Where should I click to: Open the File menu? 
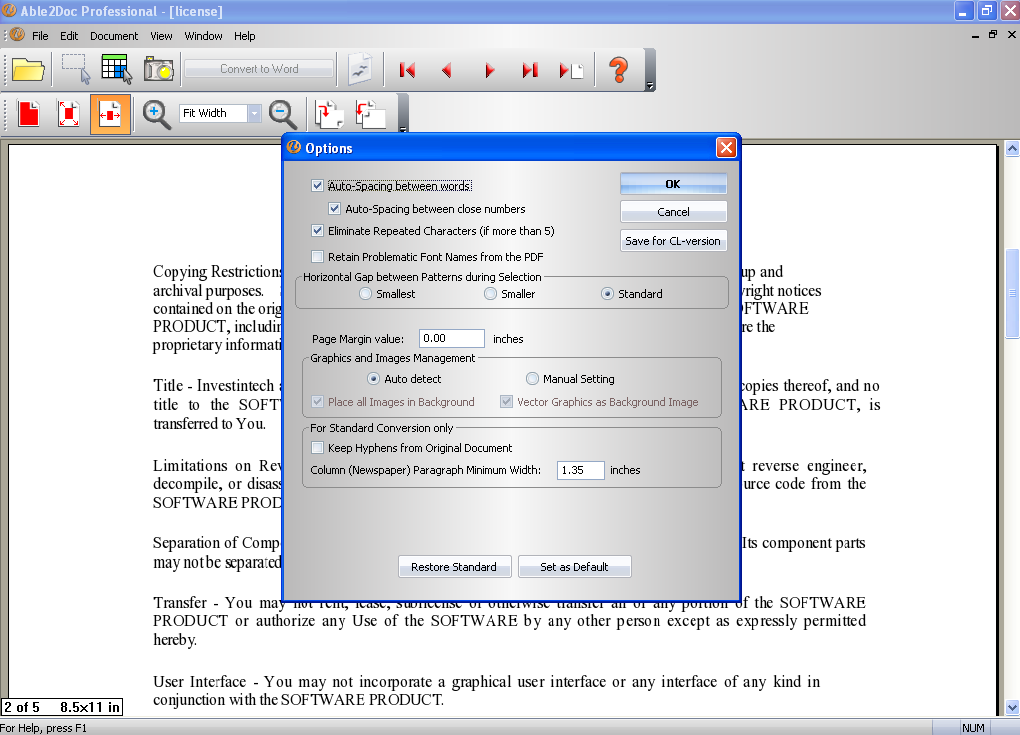pyautogui.click(x=40, y=36)
